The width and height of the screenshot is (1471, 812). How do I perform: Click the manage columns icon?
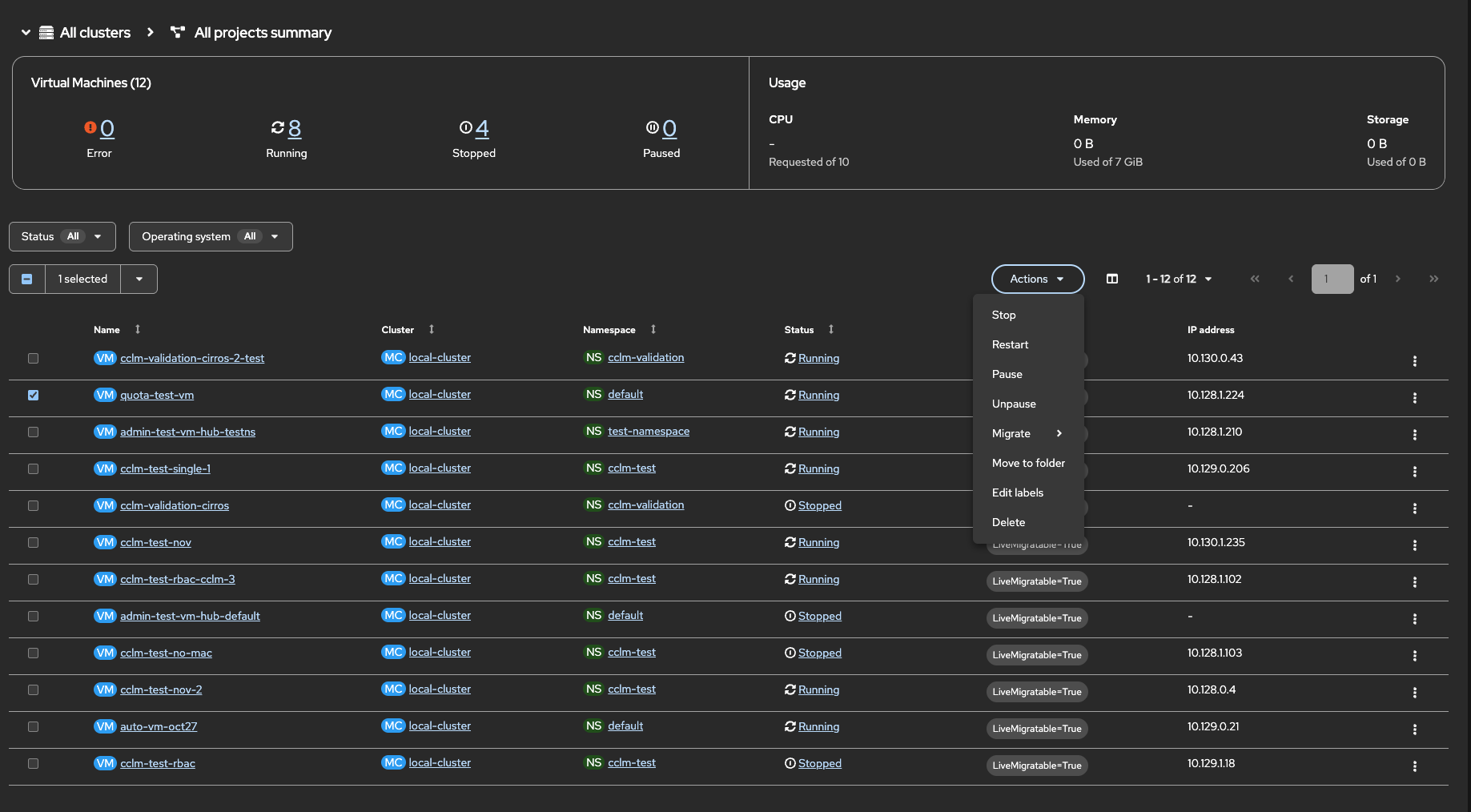pyautogui.click(x=1112, y=279)
